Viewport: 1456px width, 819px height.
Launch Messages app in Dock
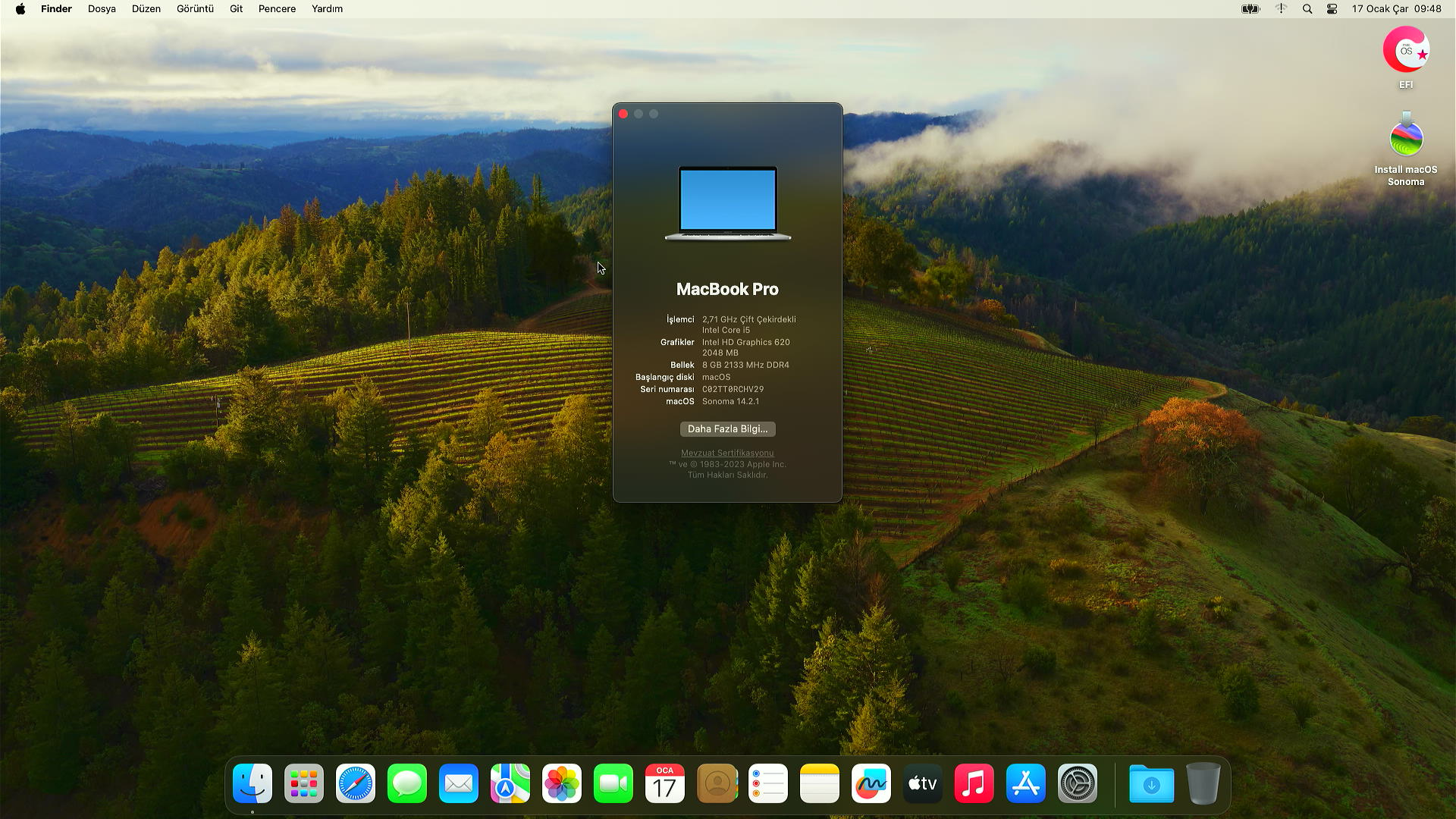407,783
